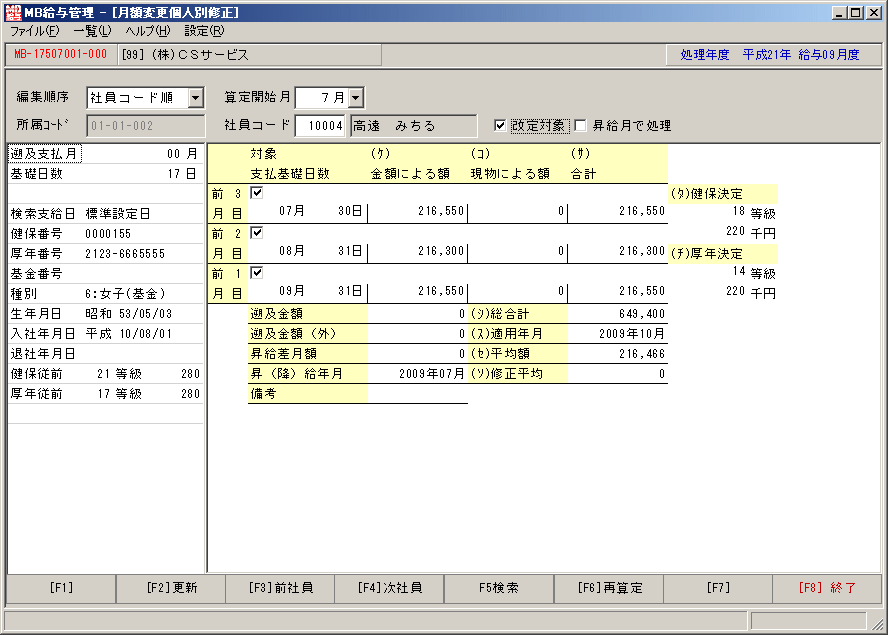Viewport: 888px width, 635px height.
Task: Click the 07月 amount cell 216,550 under 金額による額
Action: [x=441, y=211]
